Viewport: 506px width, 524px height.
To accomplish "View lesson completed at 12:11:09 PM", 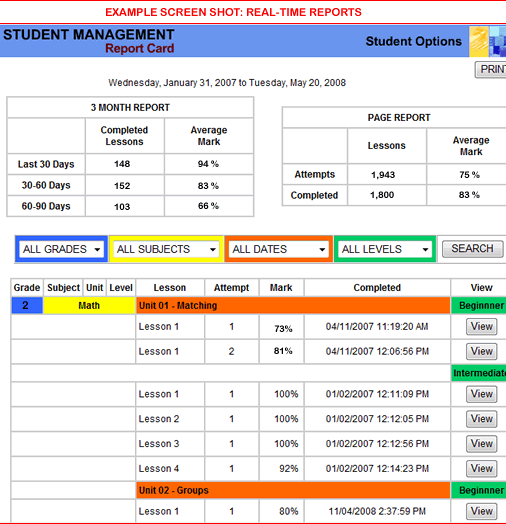I will pos(482,394).
